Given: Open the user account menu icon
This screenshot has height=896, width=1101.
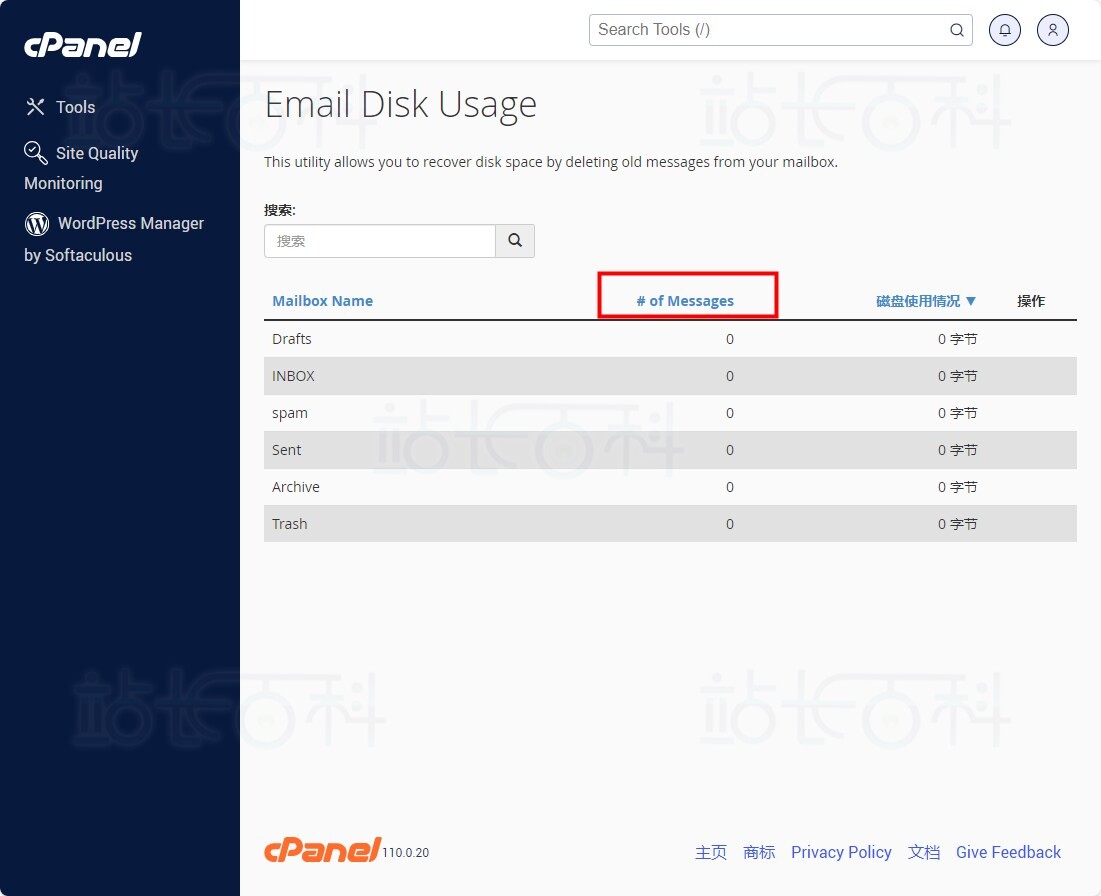Looking at the screenshot, I should (1053, 30).
